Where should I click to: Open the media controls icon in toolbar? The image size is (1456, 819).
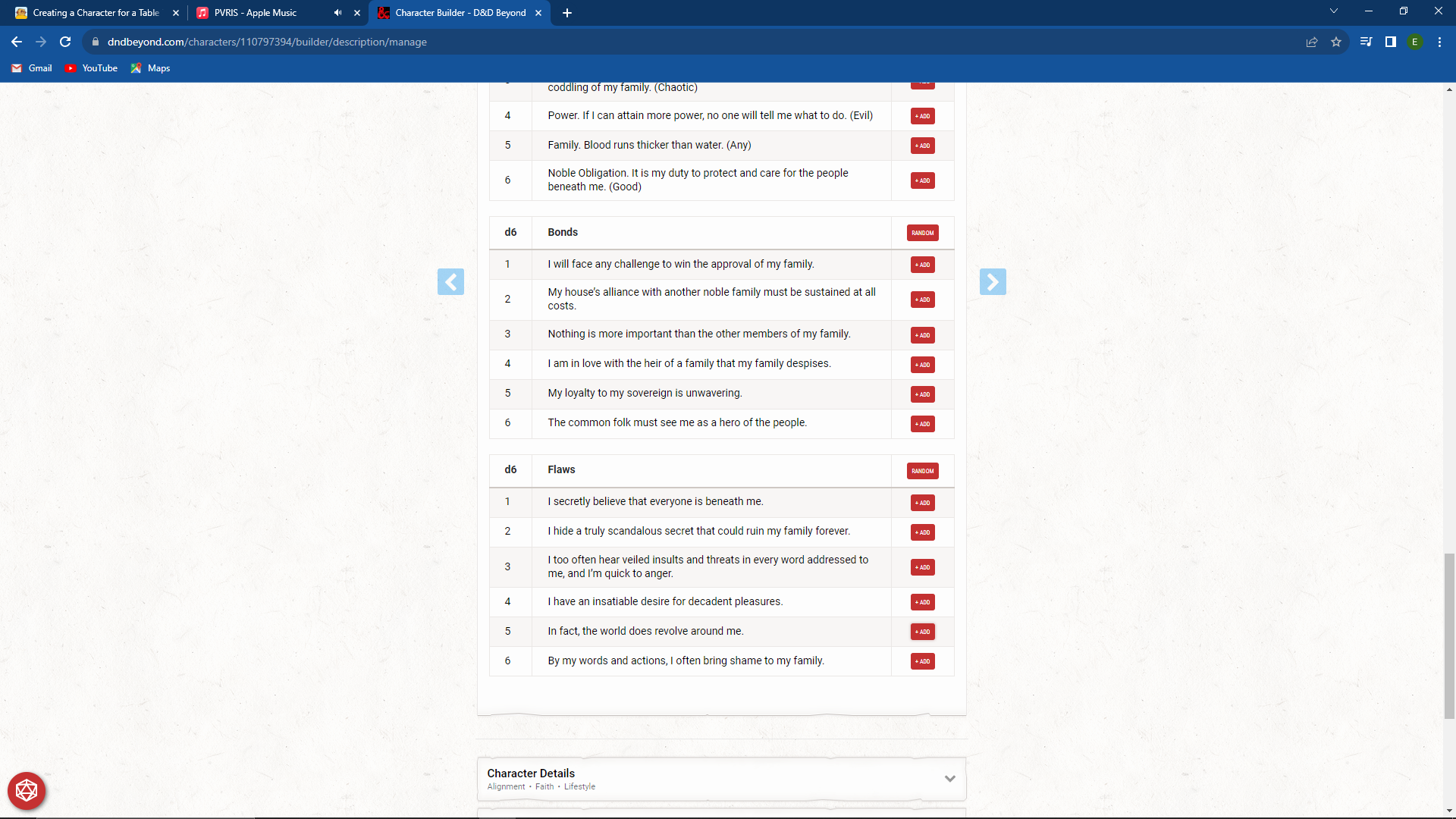point(1365,42)
